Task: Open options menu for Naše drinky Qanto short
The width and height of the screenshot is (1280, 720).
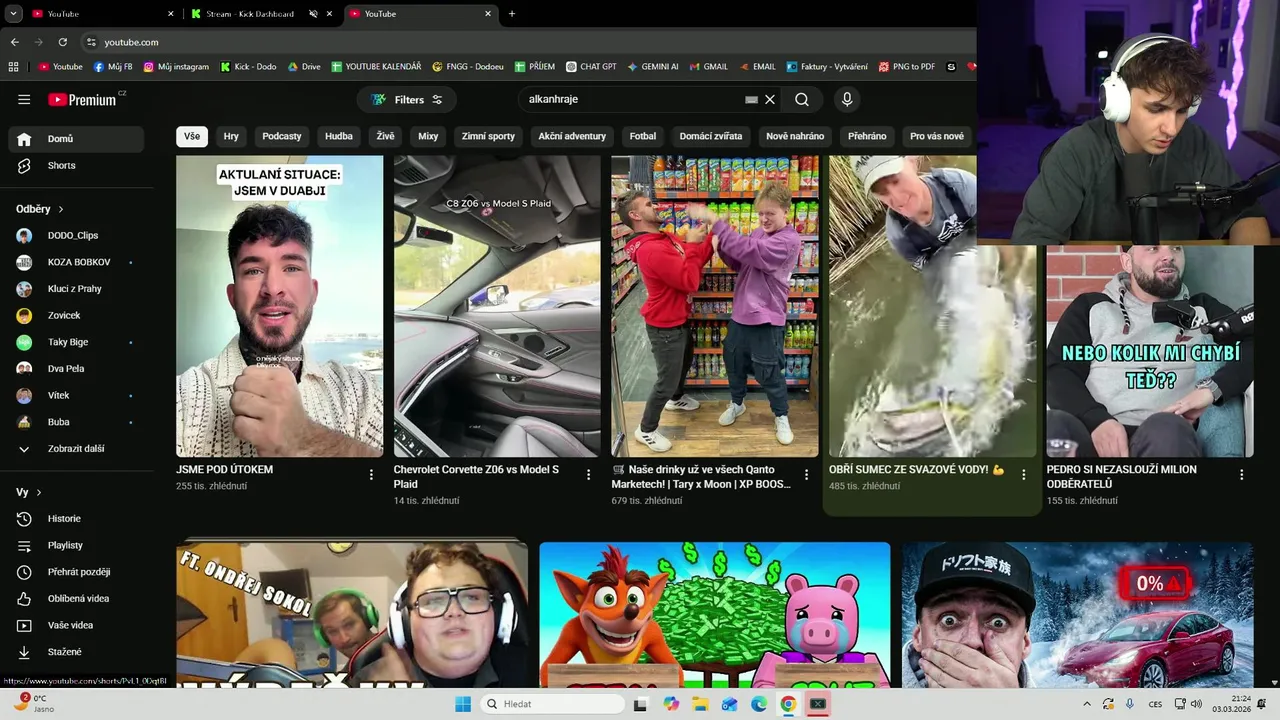Action: [806, 475]
